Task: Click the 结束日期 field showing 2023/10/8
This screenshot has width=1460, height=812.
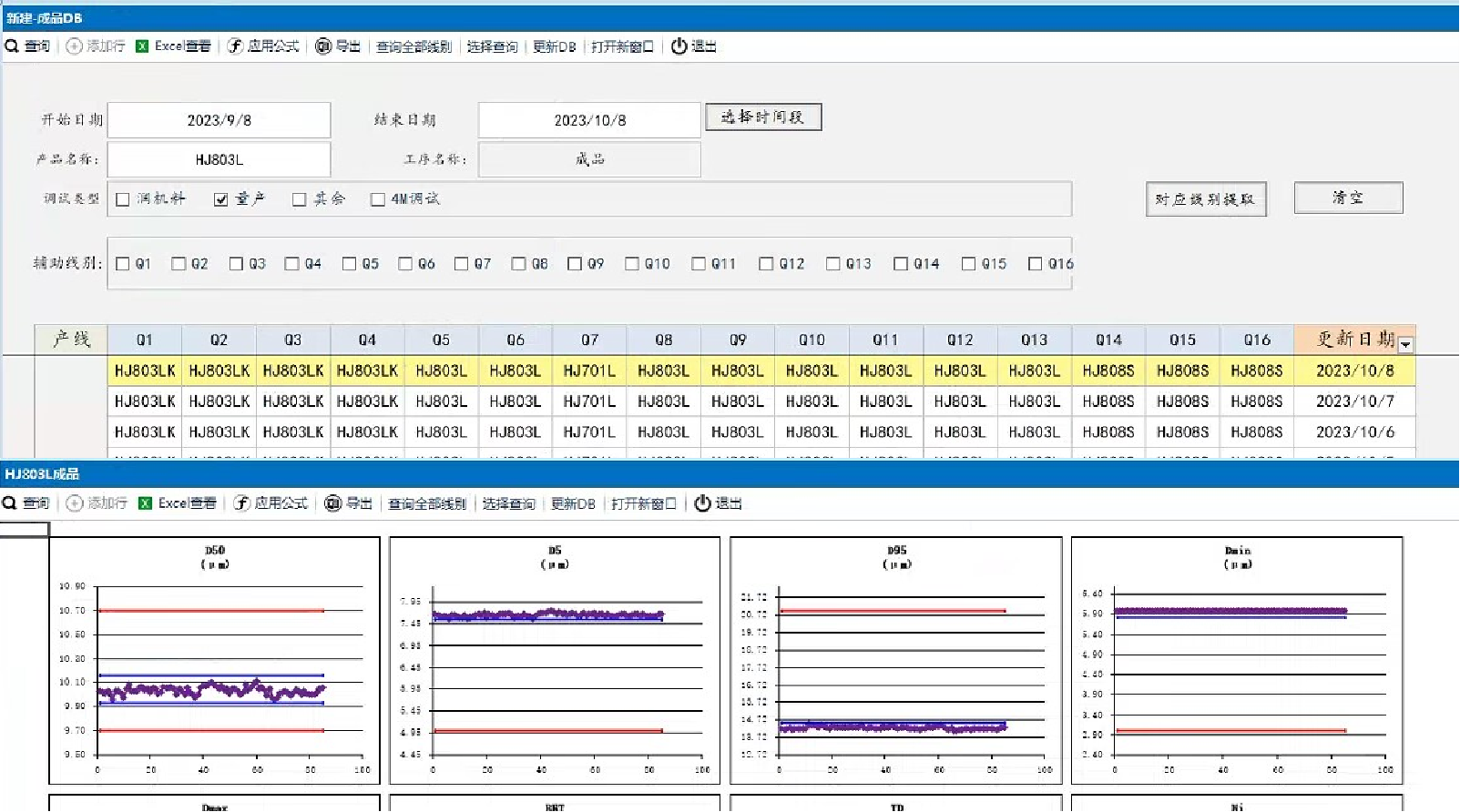Action: pyautogui.click(x=590, y=120)
